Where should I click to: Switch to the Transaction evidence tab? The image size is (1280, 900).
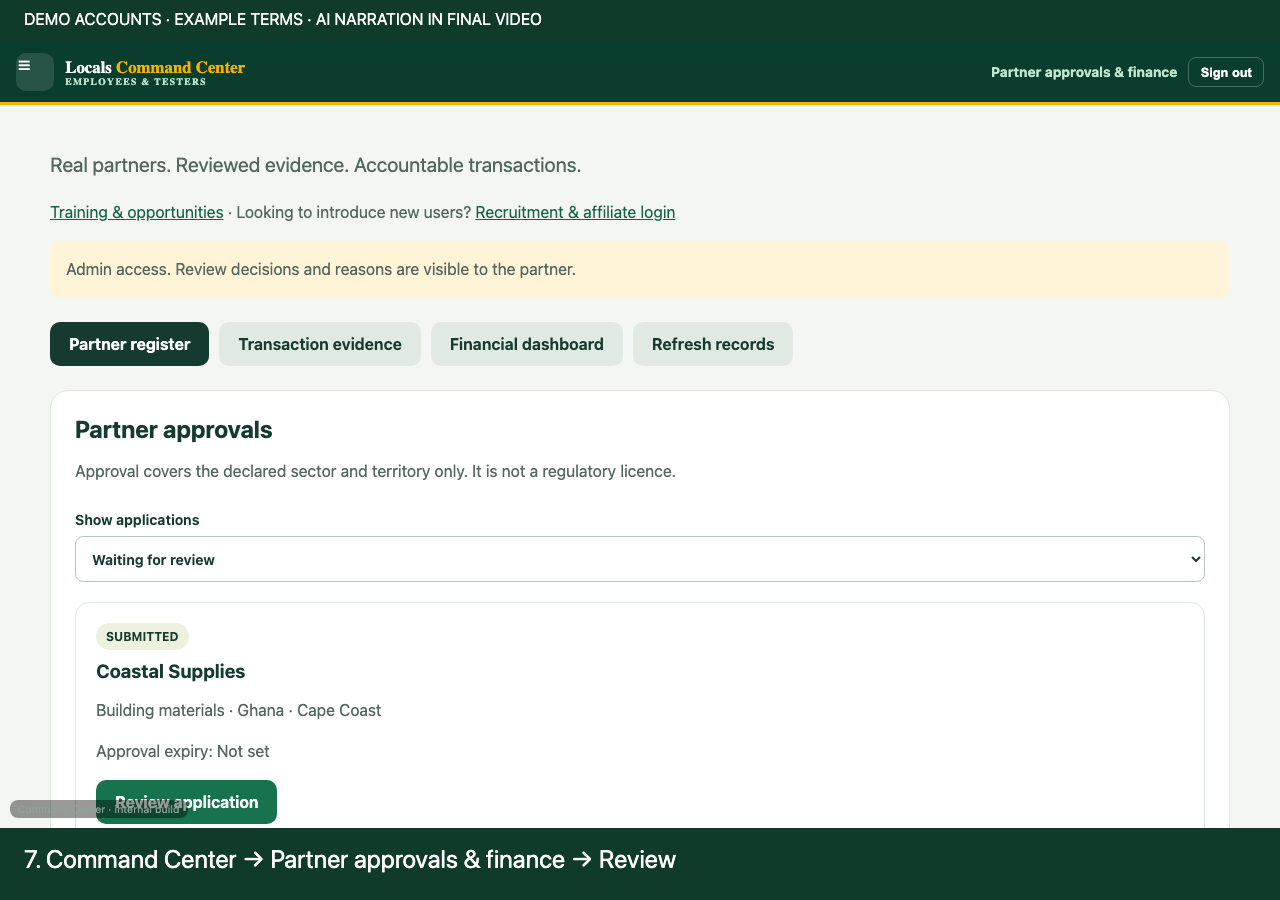click(320, 344)
